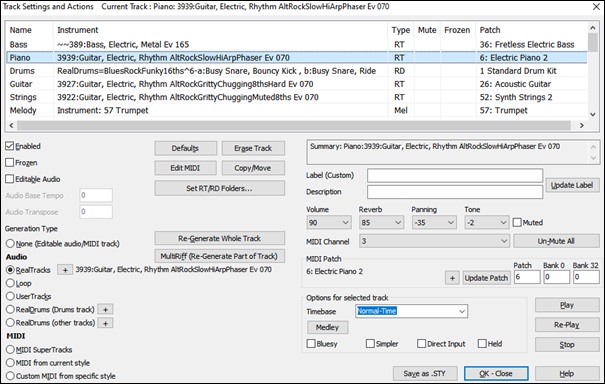Open the Timebase Normal-Time dropdown
This screenshot has height=384, width=605.
coord(411,311)
